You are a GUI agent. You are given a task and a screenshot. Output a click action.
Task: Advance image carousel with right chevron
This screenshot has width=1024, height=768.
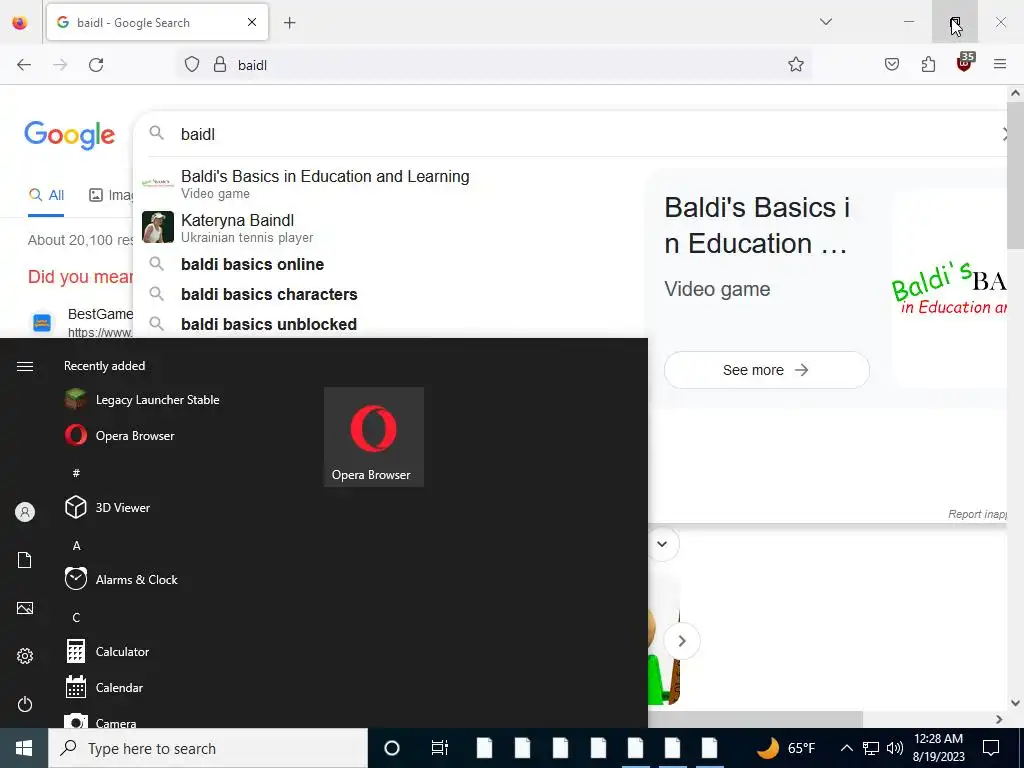coord(682,641)
